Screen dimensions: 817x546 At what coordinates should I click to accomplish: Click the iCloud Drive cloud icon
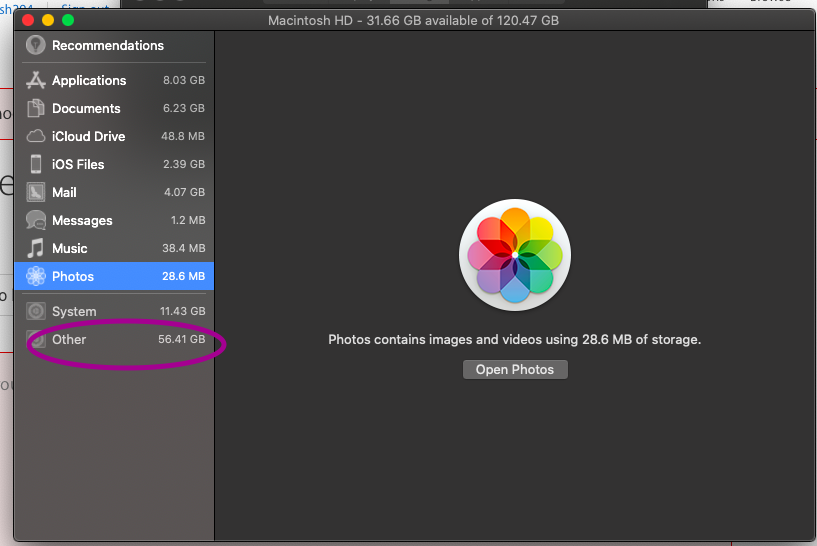(x=36, y=136)
